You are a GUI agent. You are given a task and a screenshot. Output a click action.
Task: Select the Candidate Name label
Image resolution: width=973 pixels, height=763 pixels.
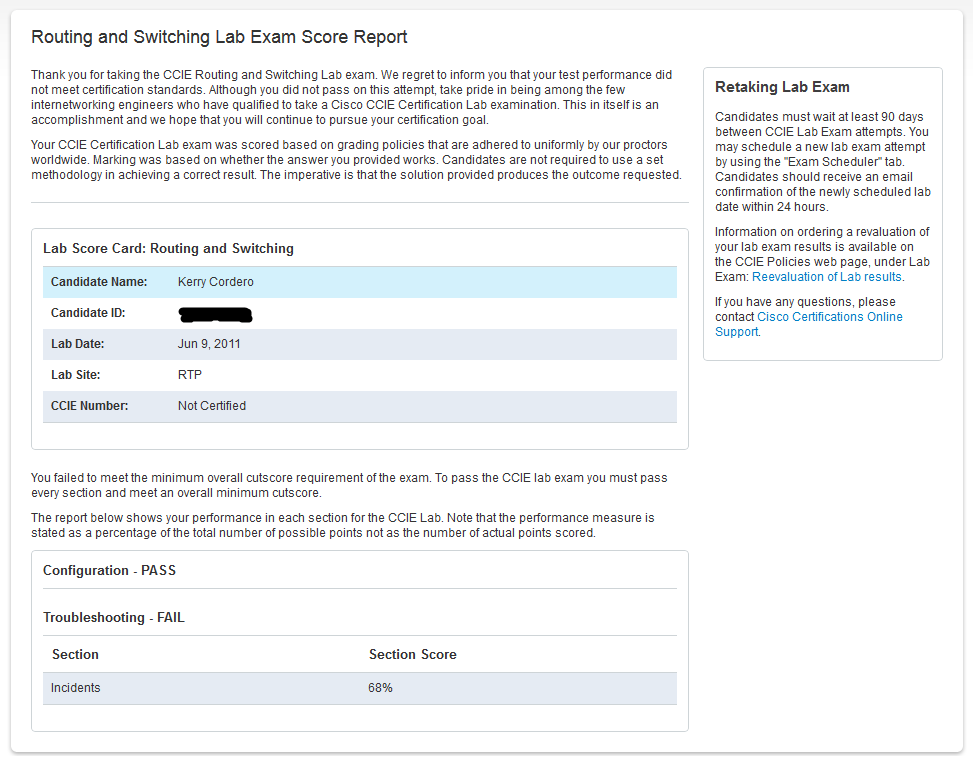pyautogui.click(x=99, y=282)
